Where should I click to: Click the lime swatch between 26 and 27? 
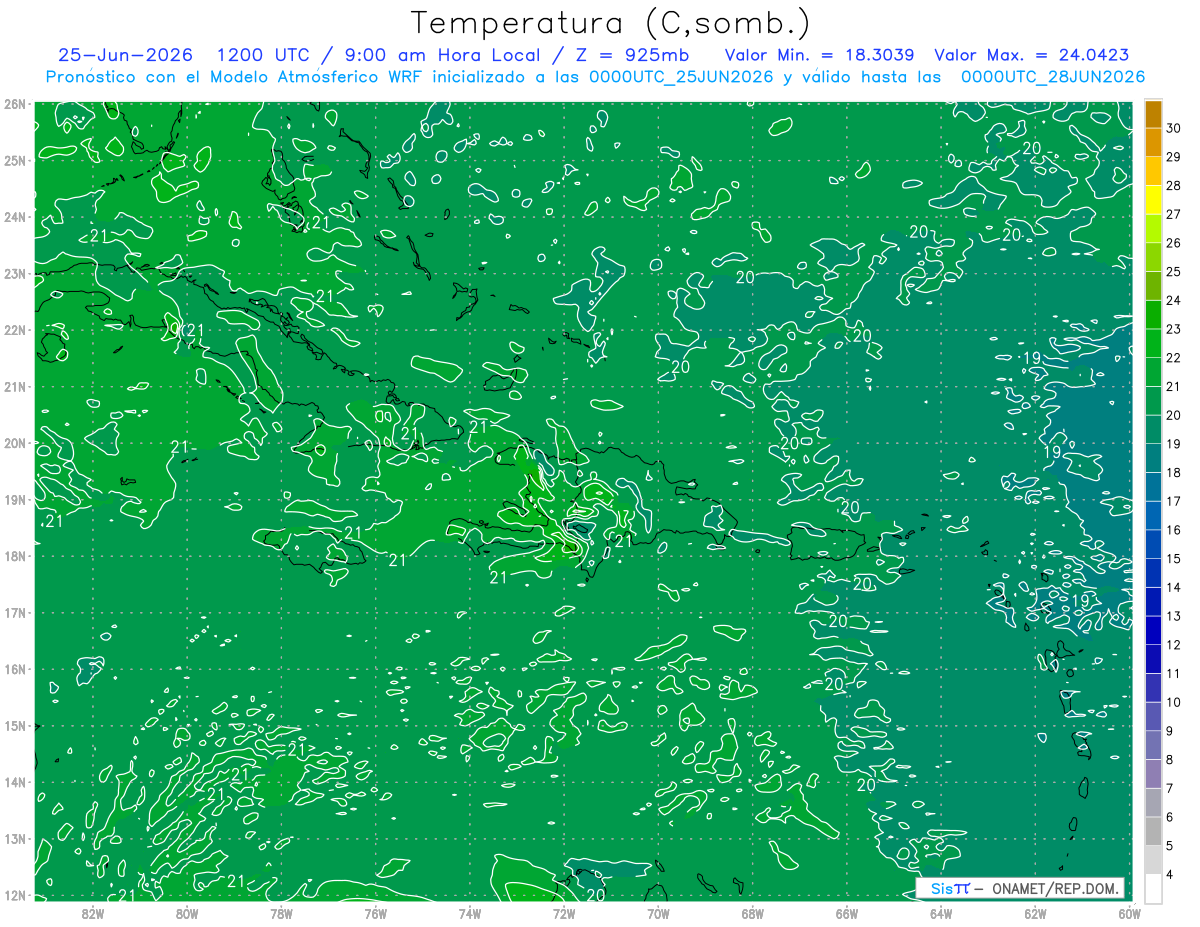pos(1153,228)
